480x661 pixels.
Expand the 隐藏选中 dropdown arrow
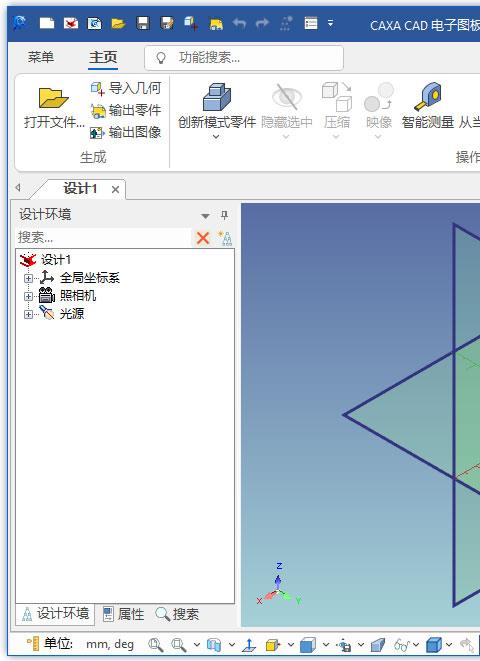pyautogui.click(x=286, y=136)
